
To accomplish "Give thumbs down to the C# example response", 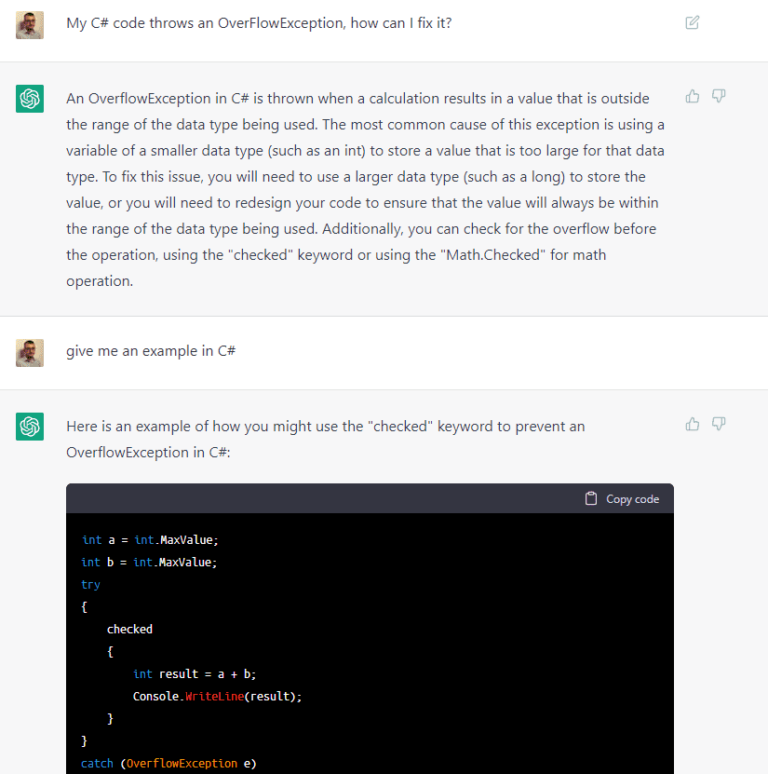I will [x=718, y=424].
